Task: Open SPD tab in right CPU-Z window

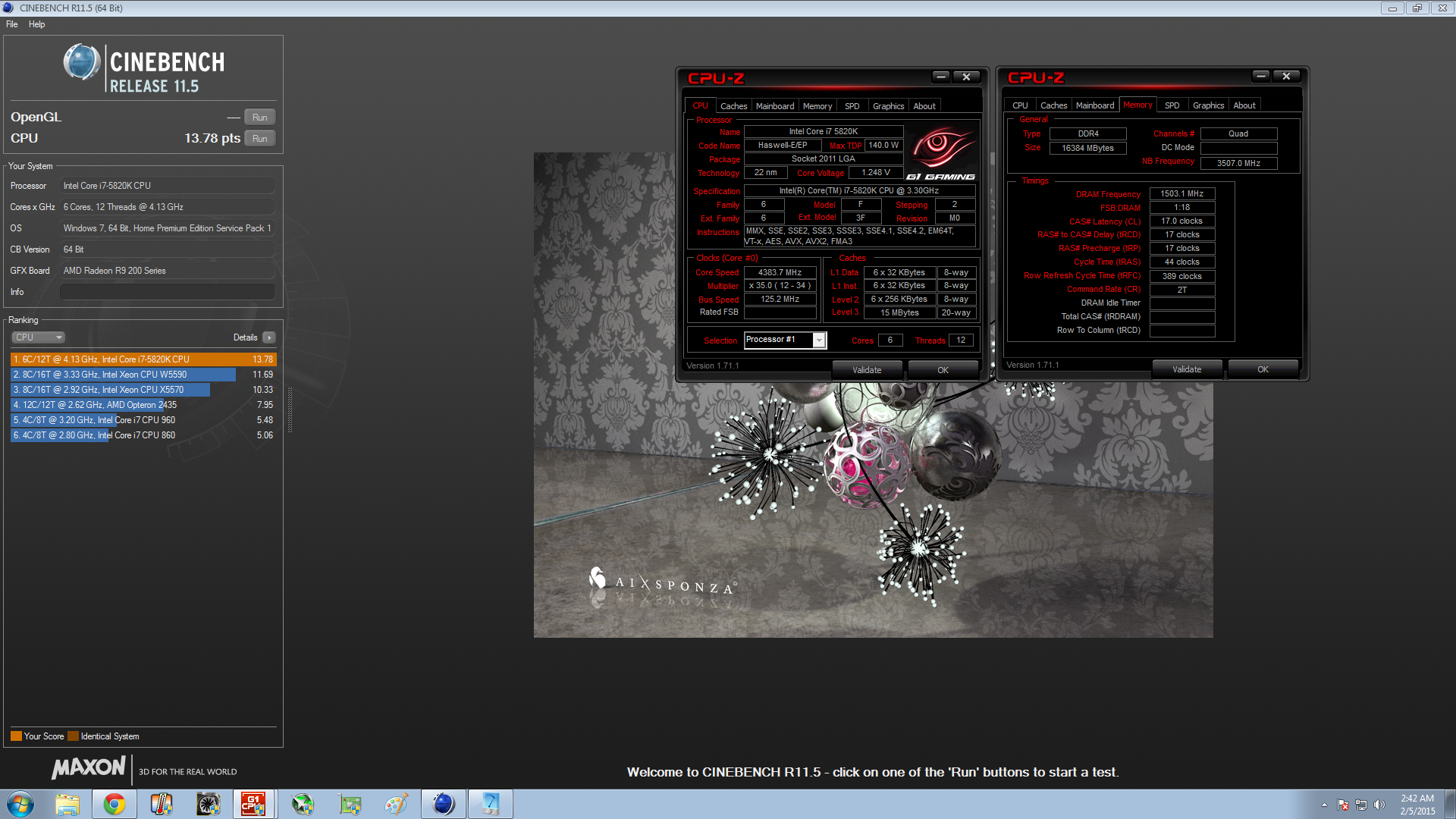Action: [x=1172, y=105]
